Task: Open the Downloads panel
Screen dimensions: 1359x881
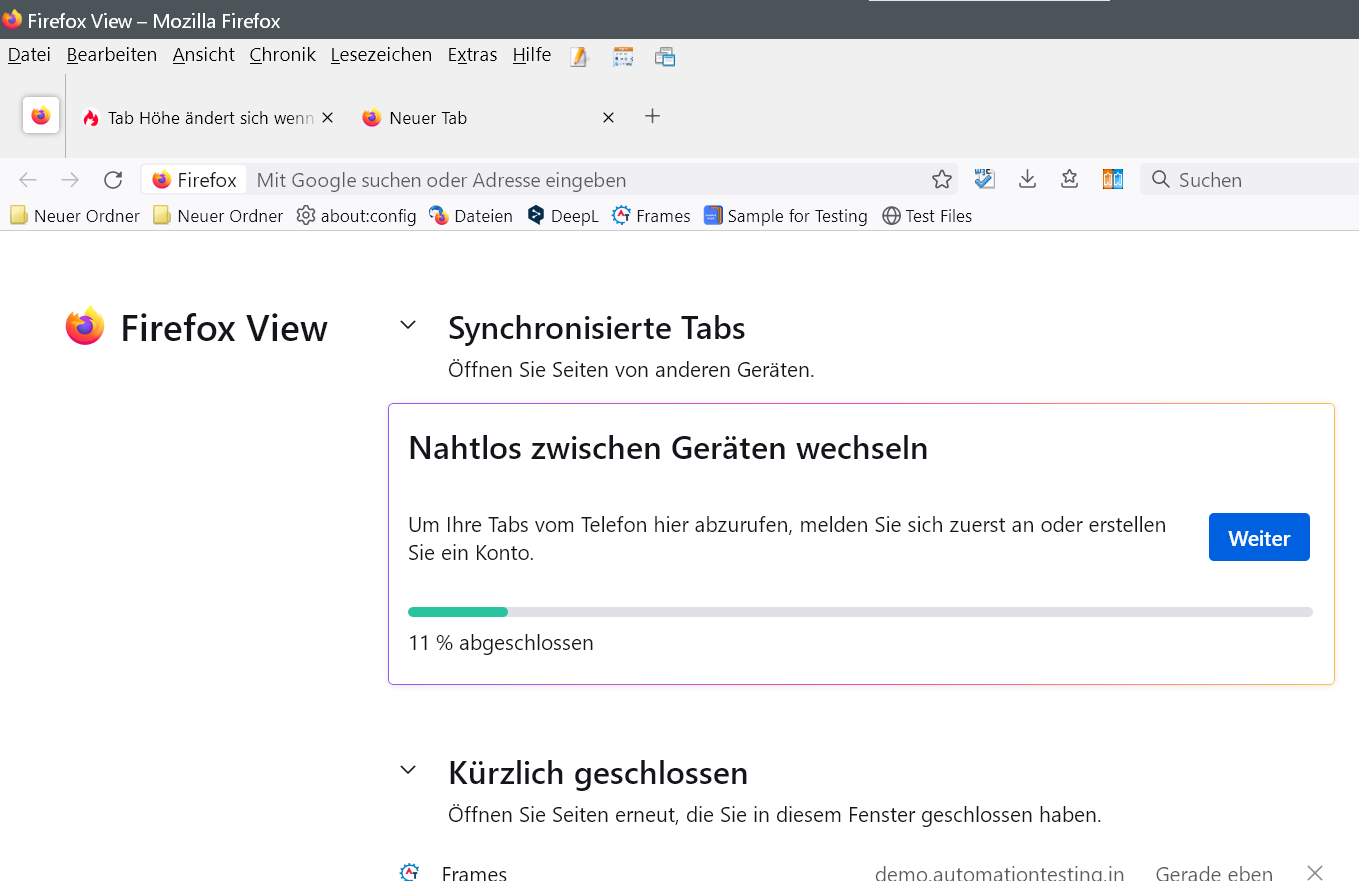Action: coord(1027,180)
